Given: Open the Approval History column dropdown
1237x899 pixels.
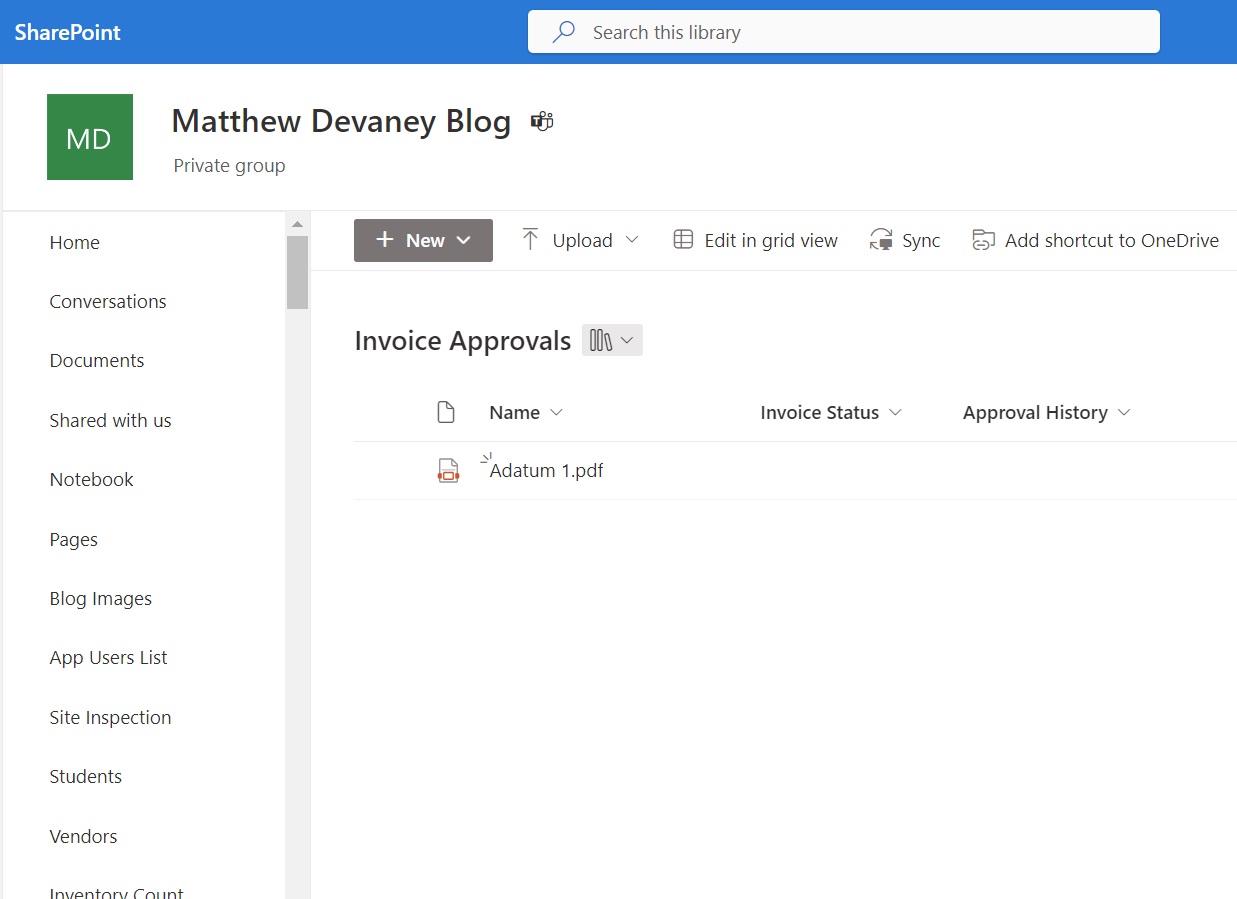Looking at the screenshot, I should tap(1124, 412).
